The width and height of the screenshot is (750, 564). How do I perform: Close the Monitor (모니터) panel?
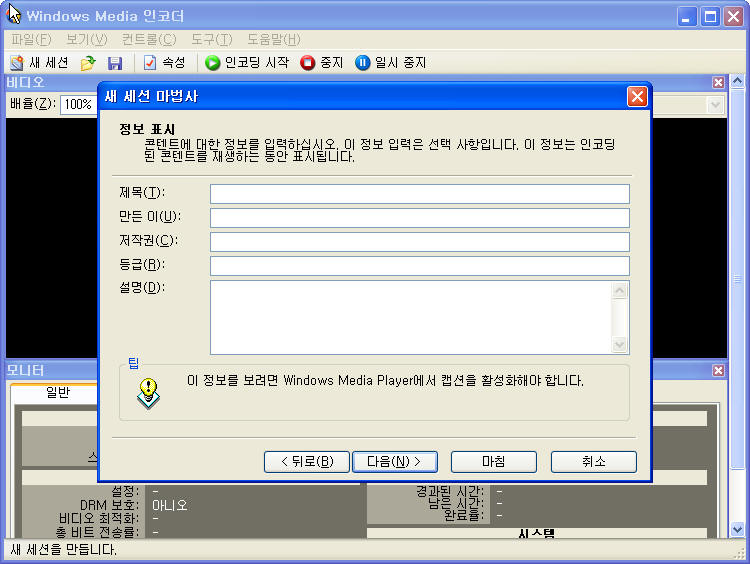coord(718,370)
